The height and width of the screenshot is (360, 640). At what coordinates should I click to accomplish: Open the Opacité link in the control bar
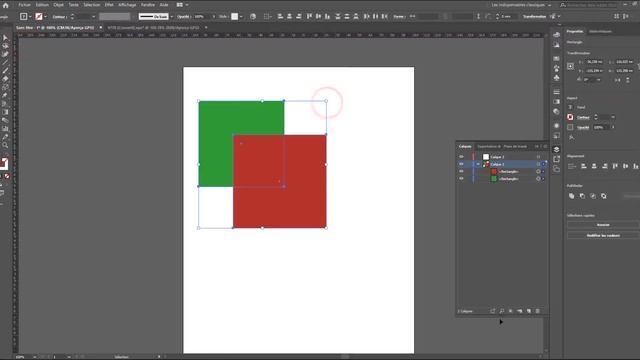184,17
